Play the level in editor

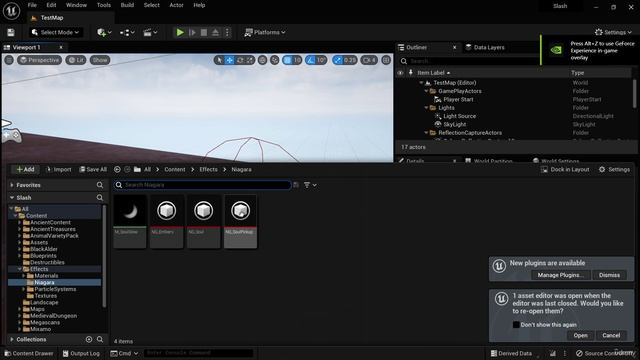click(180, 32)
